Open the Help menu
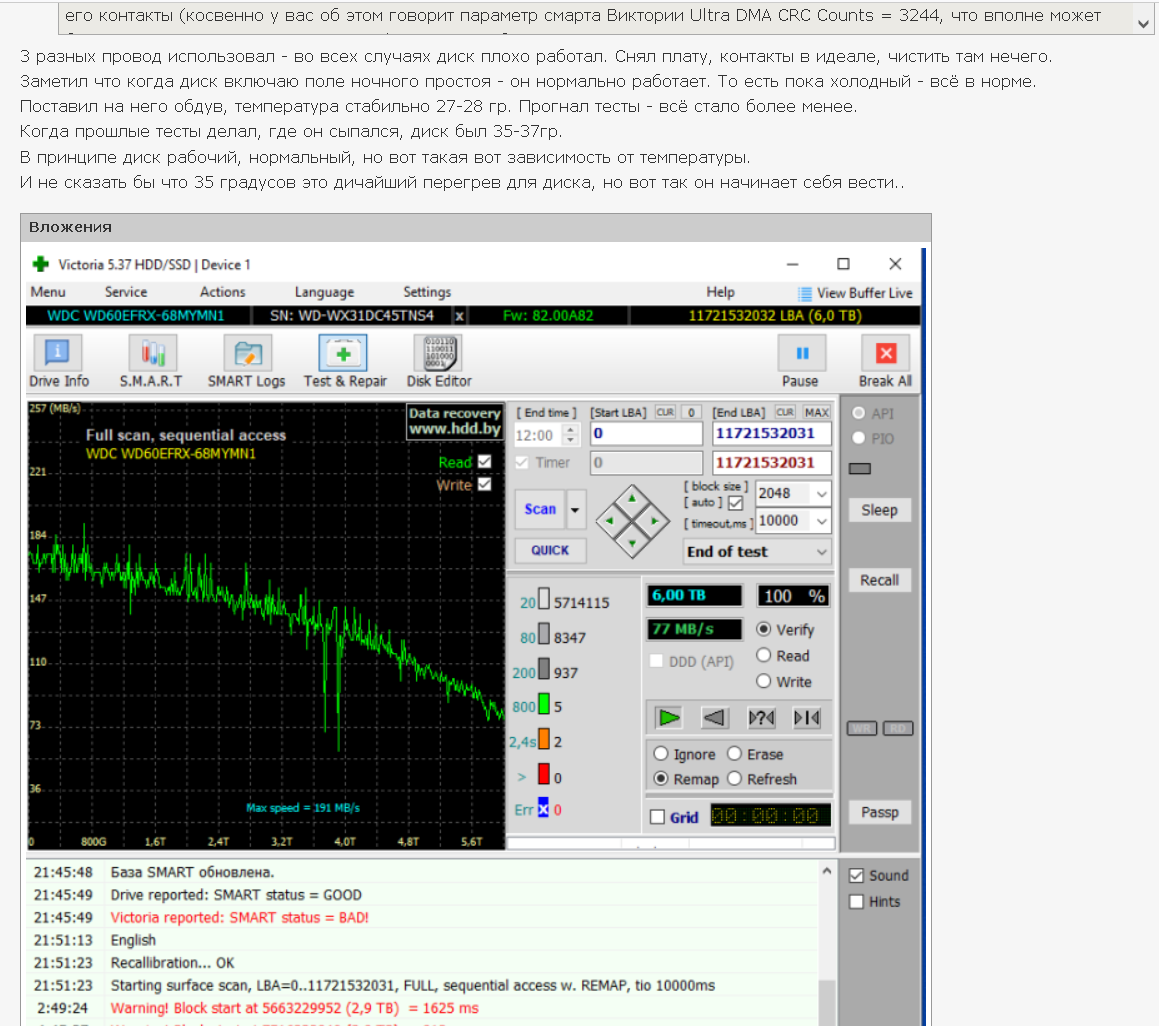This screenshot has width=1159, height=1026. click(x=720, y=292)
